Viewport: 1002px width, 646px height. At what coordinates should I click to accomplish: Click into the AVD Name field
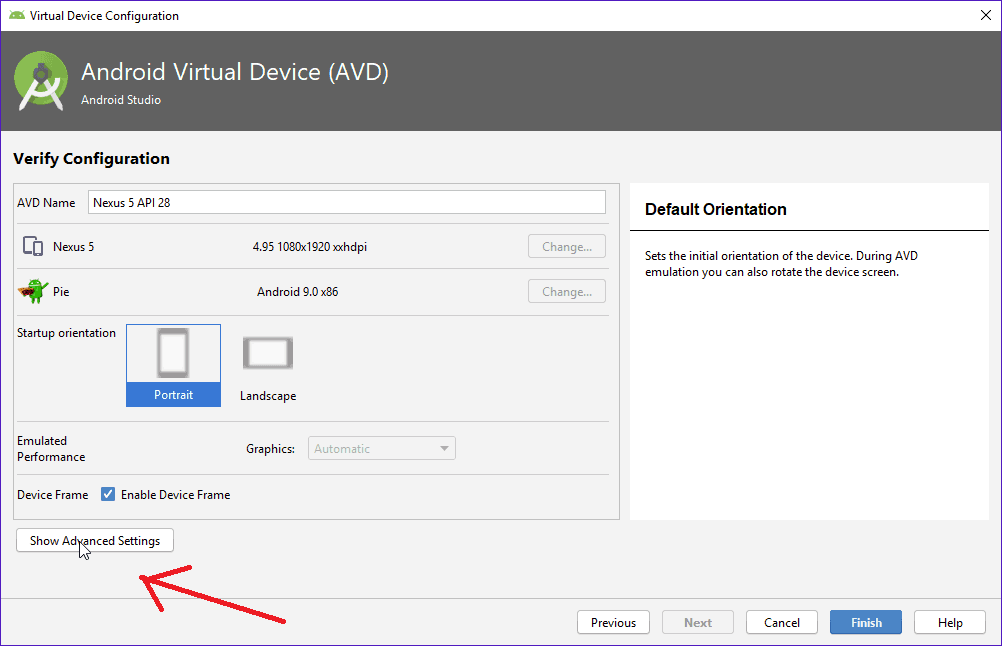coord(346,203)
